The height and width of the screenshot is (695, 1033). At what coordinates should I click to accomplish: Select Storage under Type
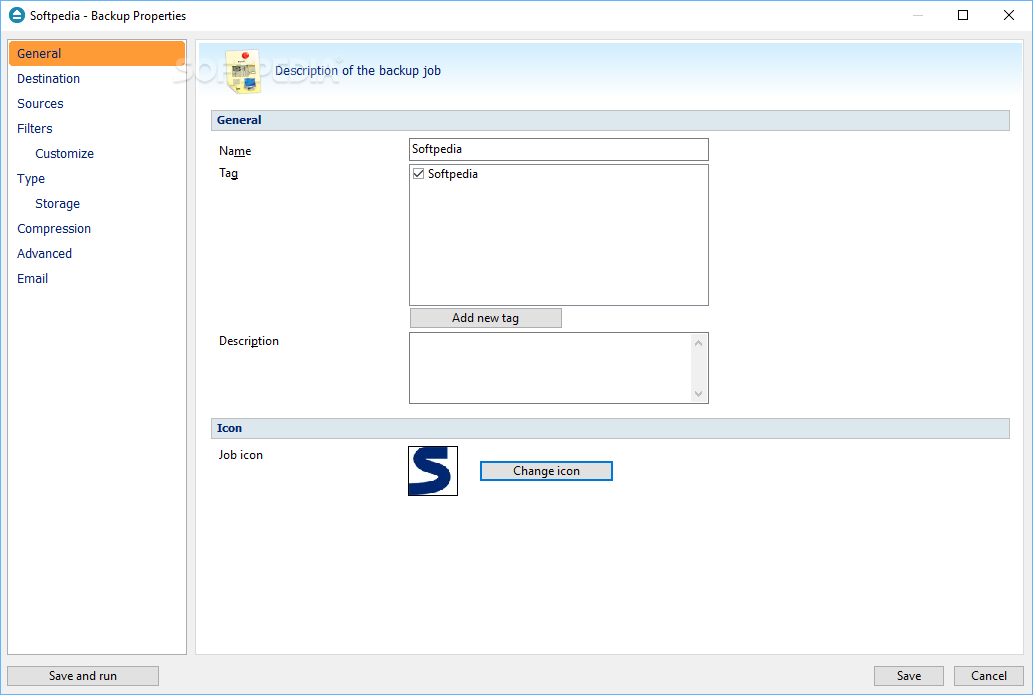click(x=57, y=204)
